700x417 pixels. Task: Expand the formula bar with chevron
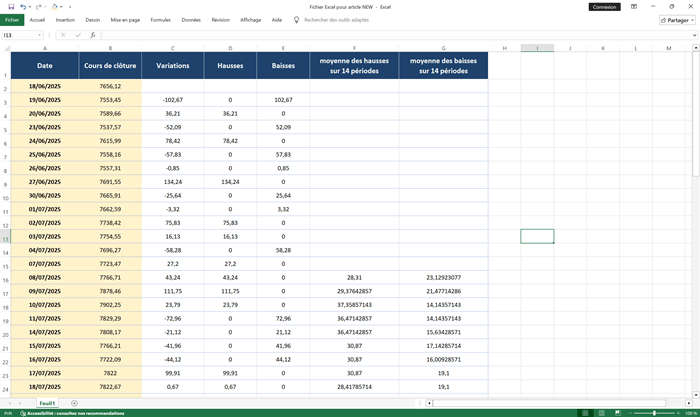(x=693, y=35)
